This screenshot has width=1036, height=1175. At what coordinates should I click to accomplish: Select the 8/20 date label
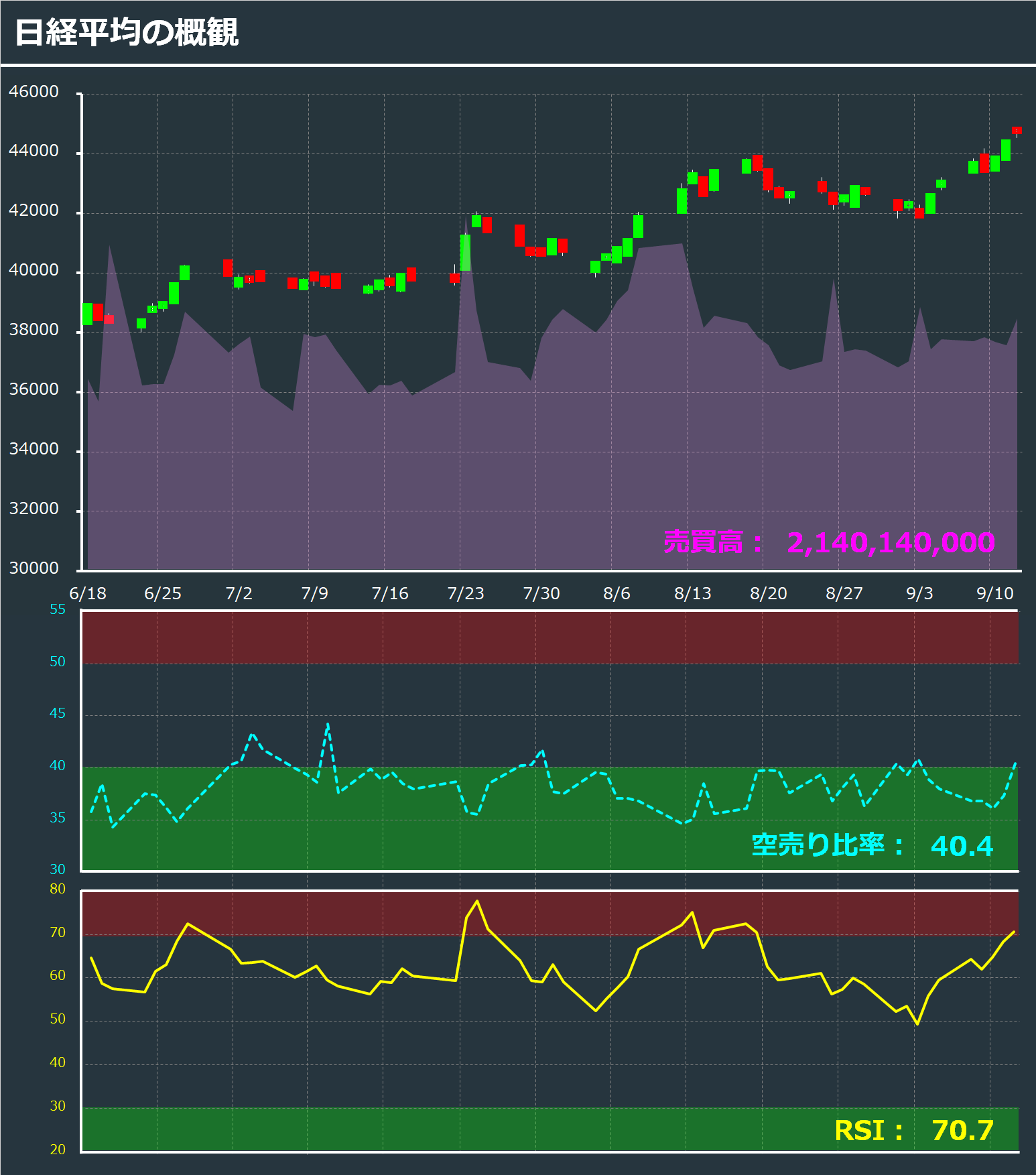pos(769,594)
